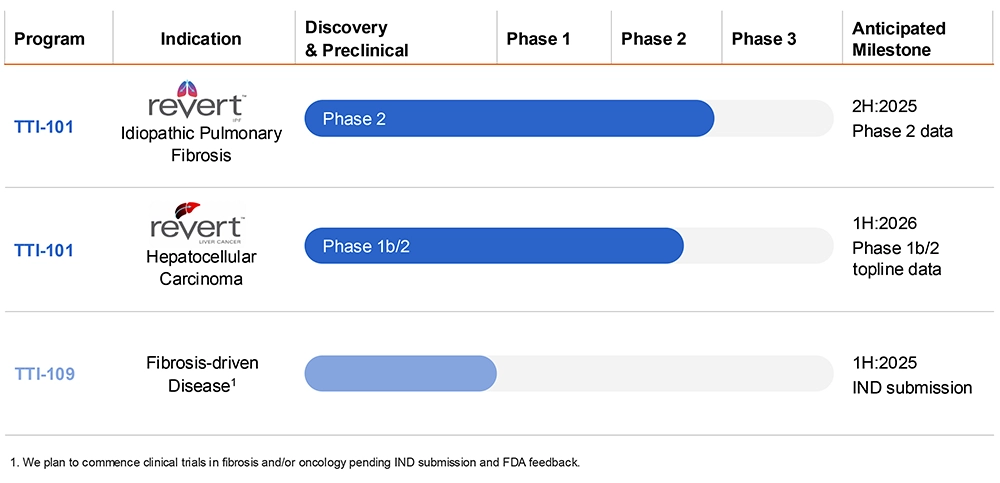Click the Idiopathic Pulmonary Fibrosis indication text
Screen dimensions: 1000x483
point(201,144)
